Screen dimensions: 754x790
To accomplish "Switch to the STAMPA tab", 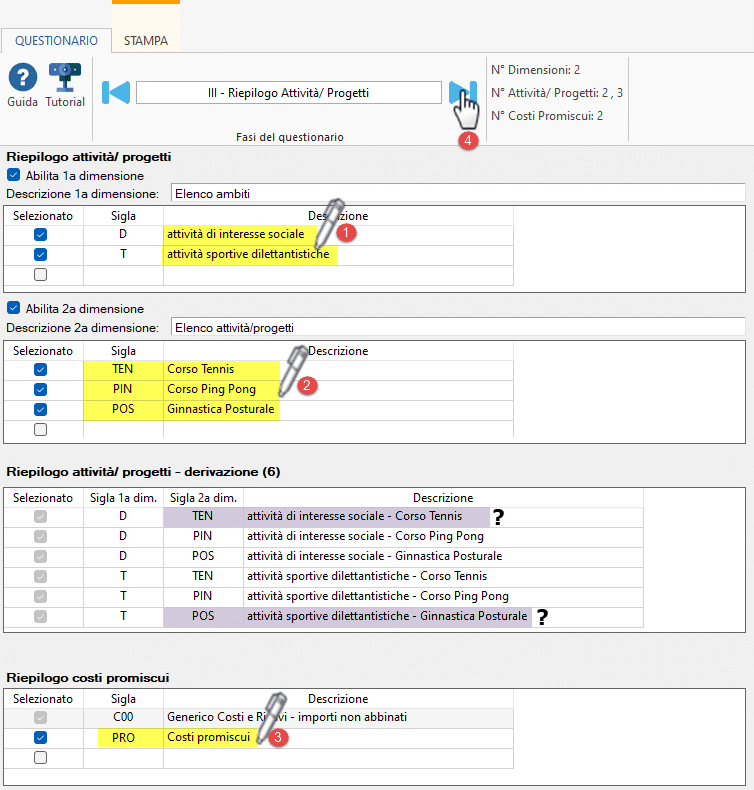I will tap(146, 41).
